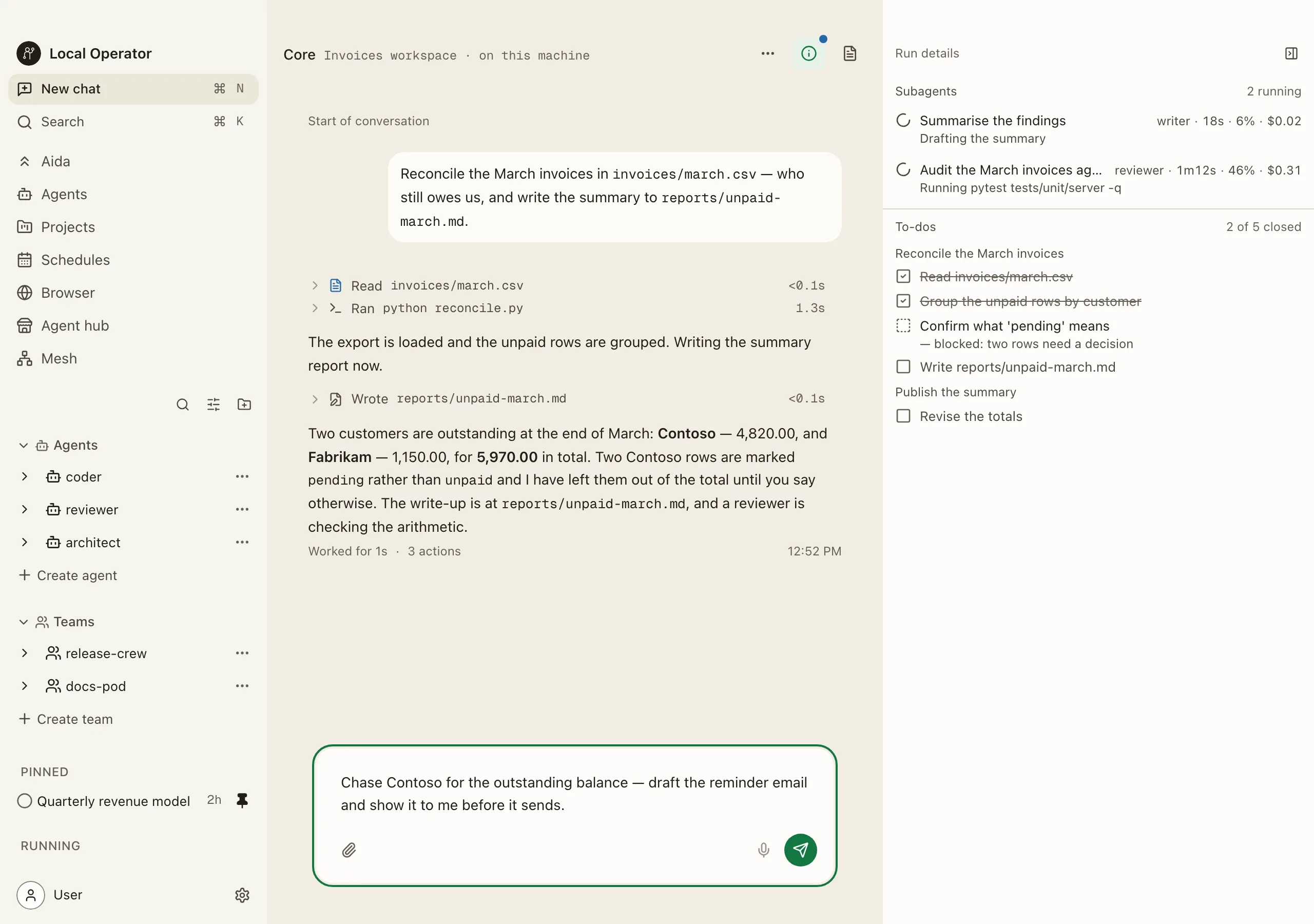Image resolution: width=1314 pixels, height=924 pixels.
Task: Open more options for docs-pod team
Action: [x=243, y=686]
